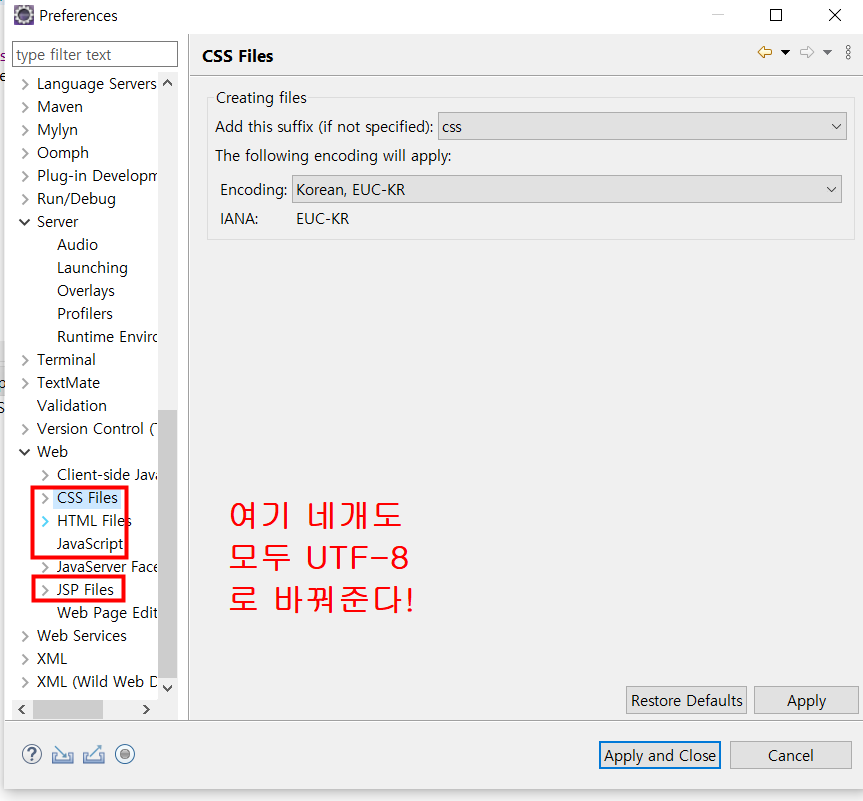This screenshot has width=863, height=801.
Task: Click the forward navigation arrow icon
Action: (x=807, y=52)
